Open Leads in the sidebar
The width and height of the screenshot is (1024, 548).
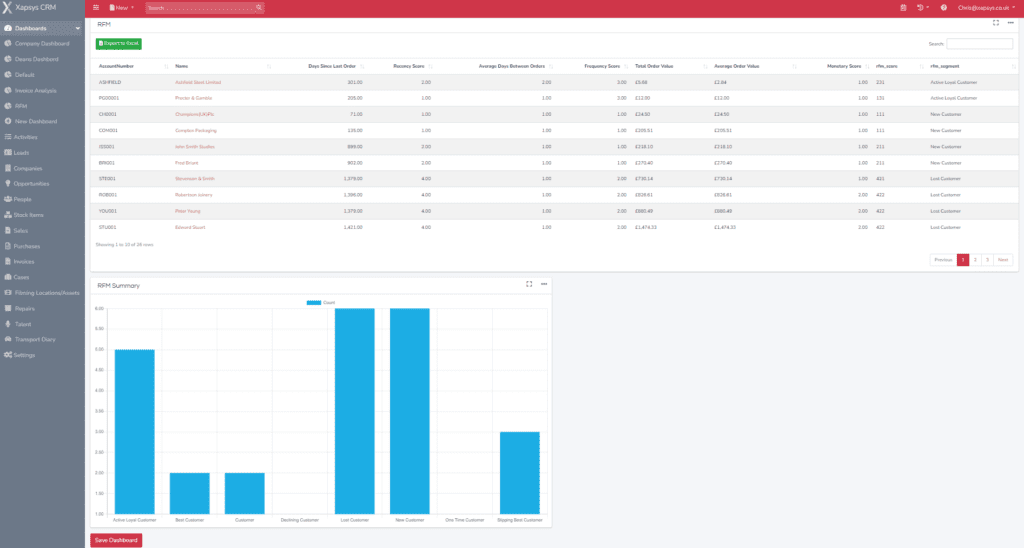[21, 153]
